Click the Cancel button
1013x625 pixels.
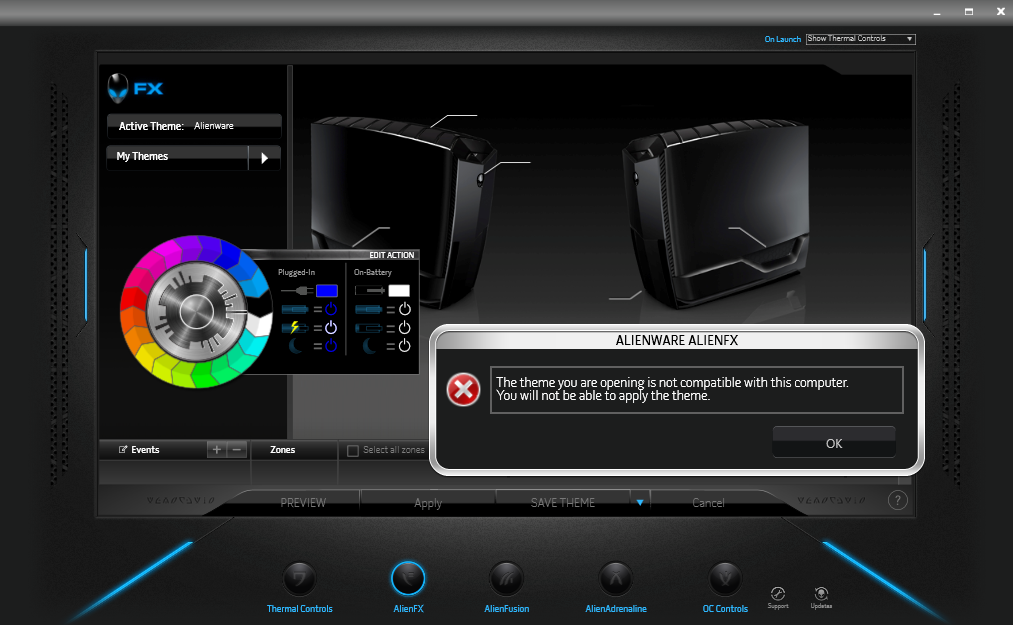[x=708, y=503]
